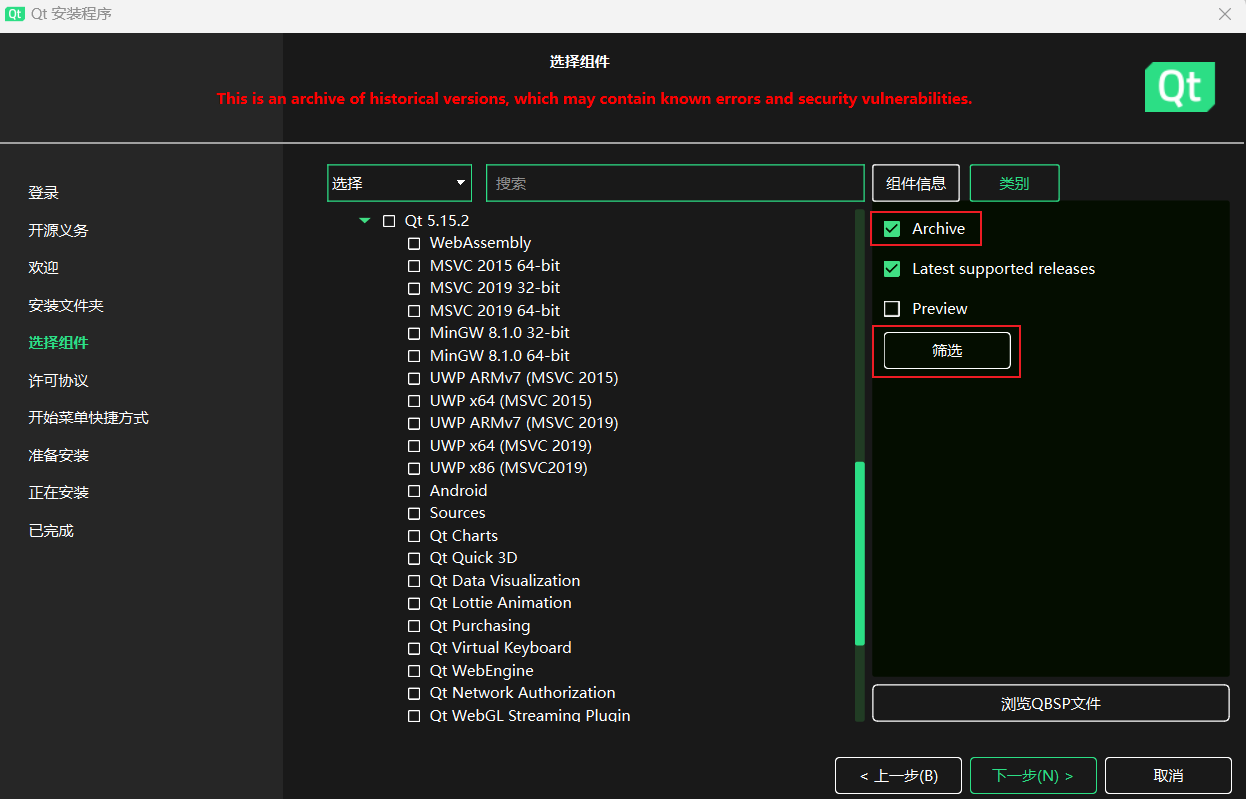Uncheck Latest supported releases checkbox
1246x799 pixels.
pyautogui.click(x=892, y=269)
